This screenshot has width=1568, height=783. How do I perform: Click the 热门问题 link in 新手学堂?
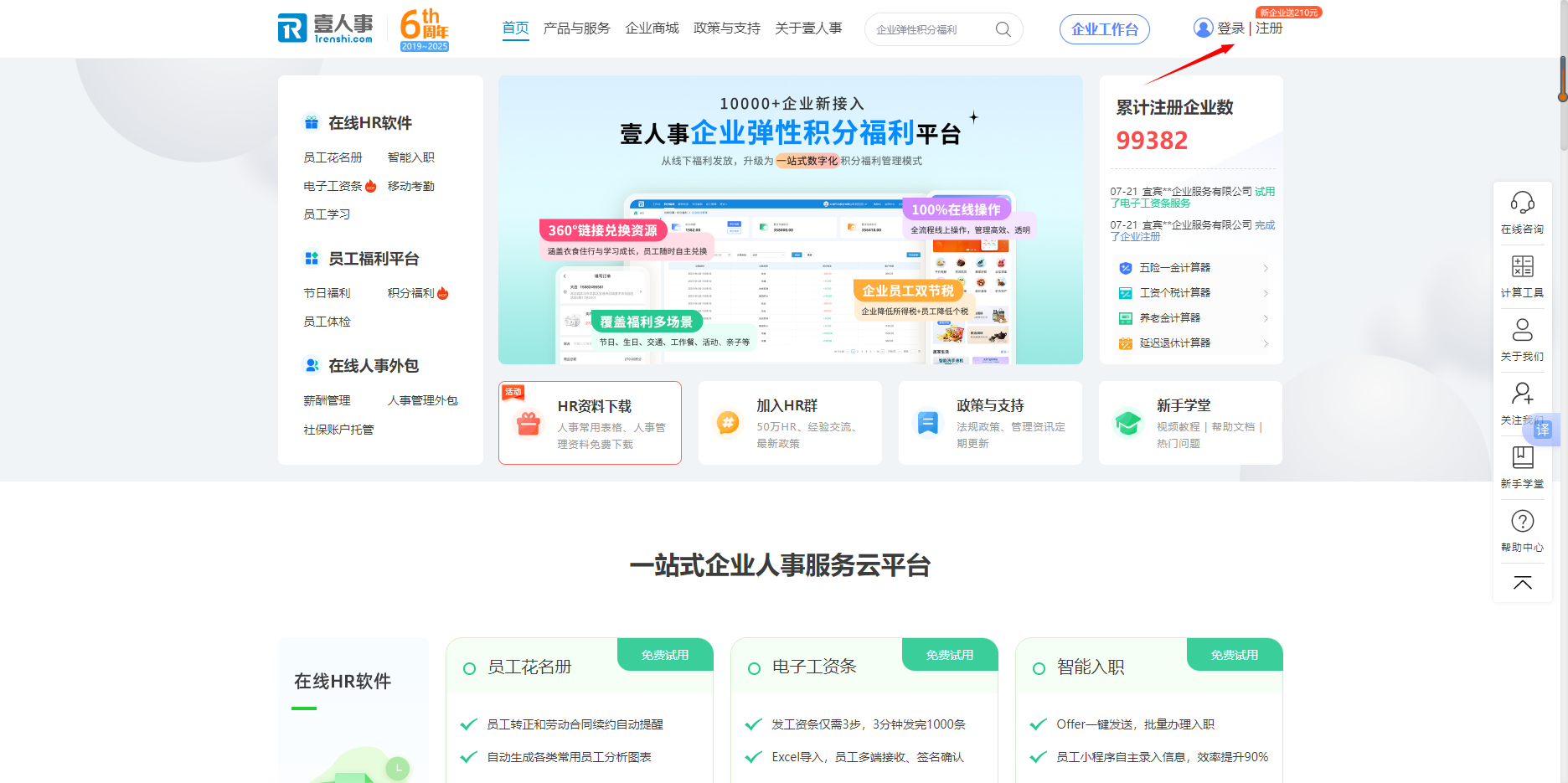[x=1178, y=444]
